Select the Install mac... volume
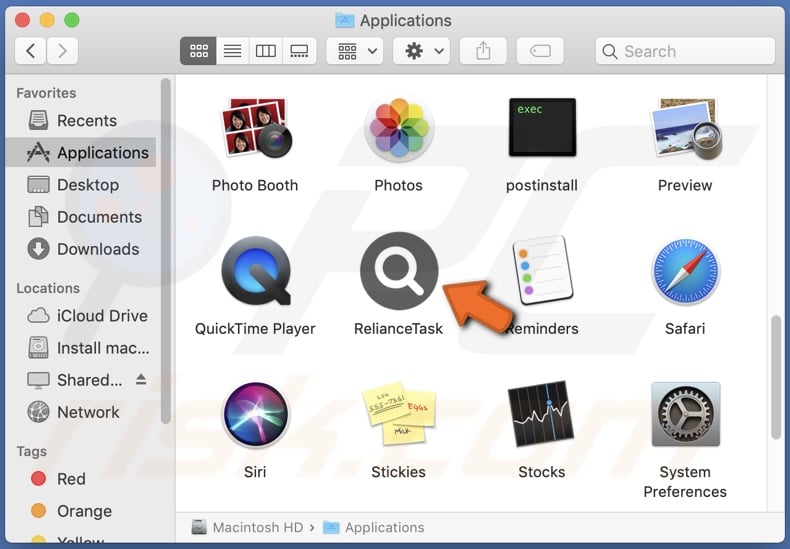Viewport: 790px width, 549px height. pyautogui.click(x=81, y=348)
